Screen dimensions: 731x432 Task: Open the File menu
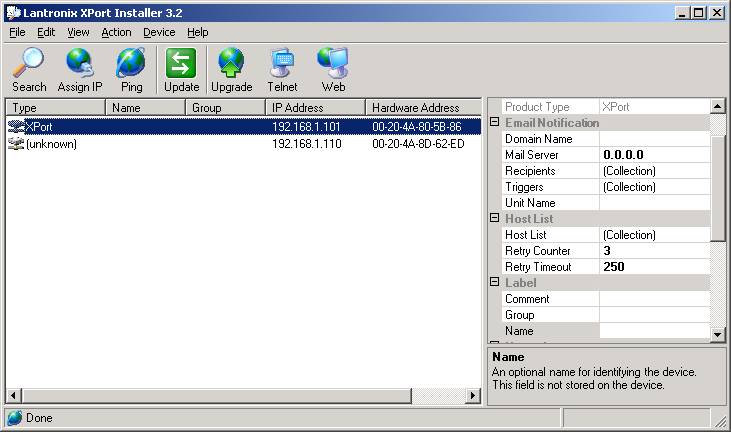coord(17,32)
